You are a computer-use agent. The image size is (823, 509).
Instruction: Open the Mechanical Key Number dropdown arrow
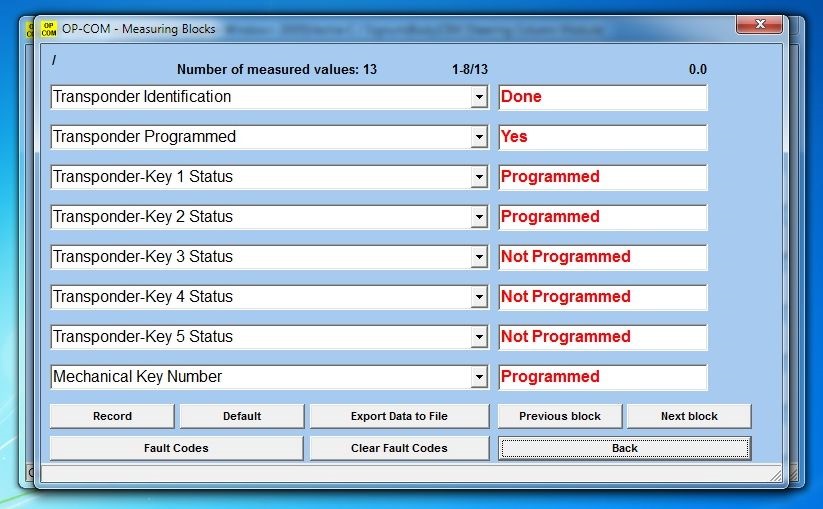[x=479, y=377]
